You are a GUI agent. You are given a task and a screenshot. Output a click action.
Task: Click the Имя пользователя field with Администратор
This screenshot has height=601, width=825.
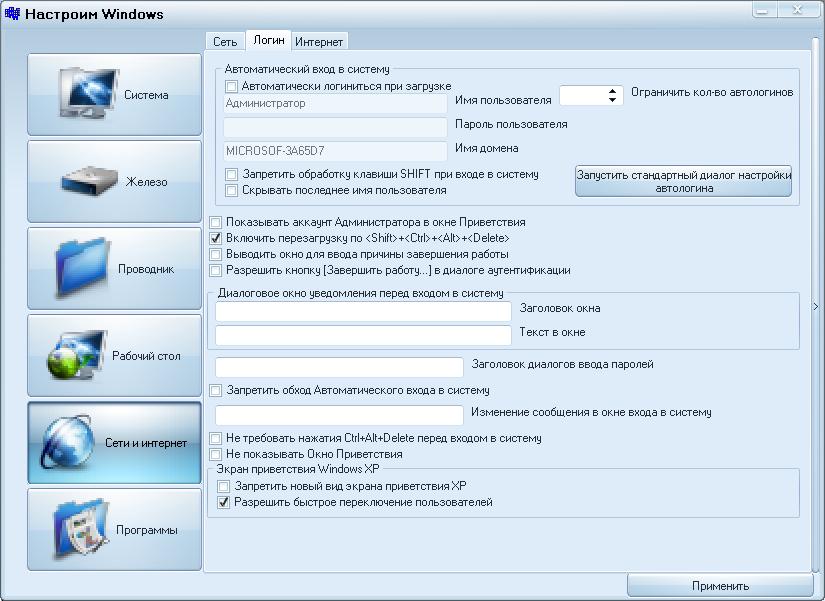[x=335, y=103]
